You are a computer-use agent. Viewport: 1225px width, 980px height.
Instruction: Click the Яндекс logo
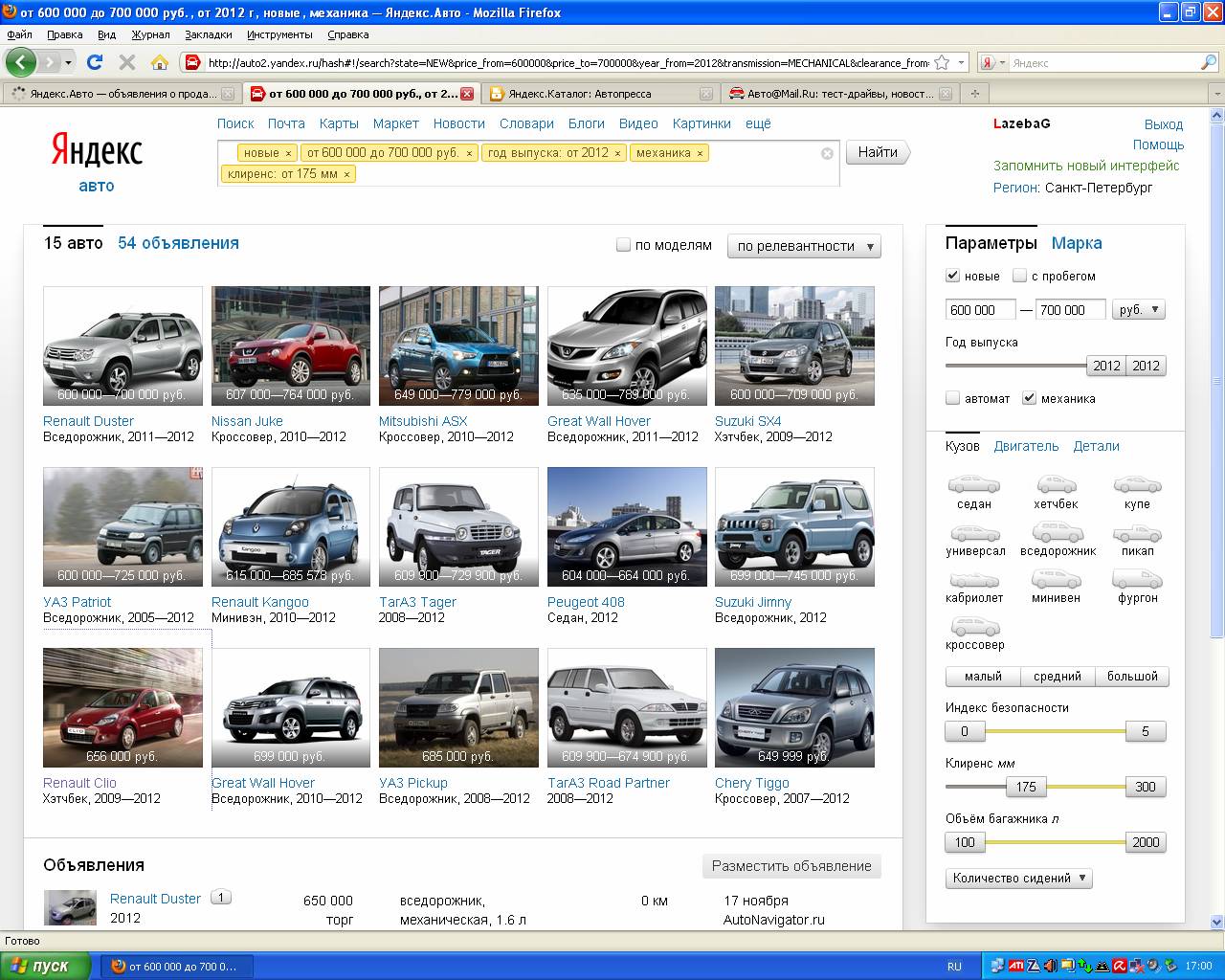(97, 151)
